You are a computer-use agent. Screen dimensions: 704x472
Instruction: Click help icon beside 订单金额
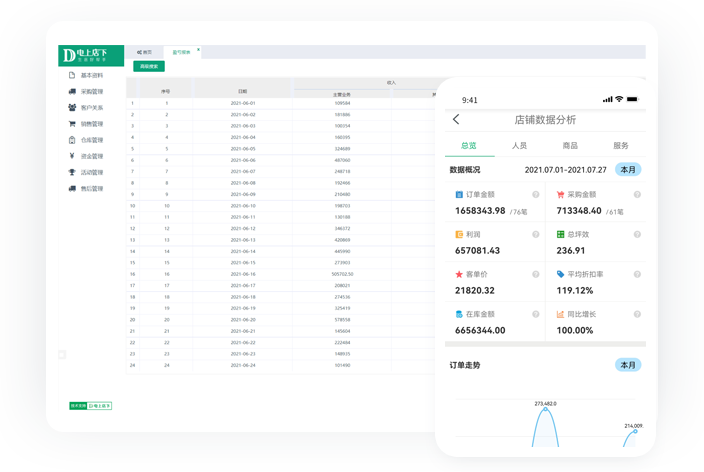536,194
